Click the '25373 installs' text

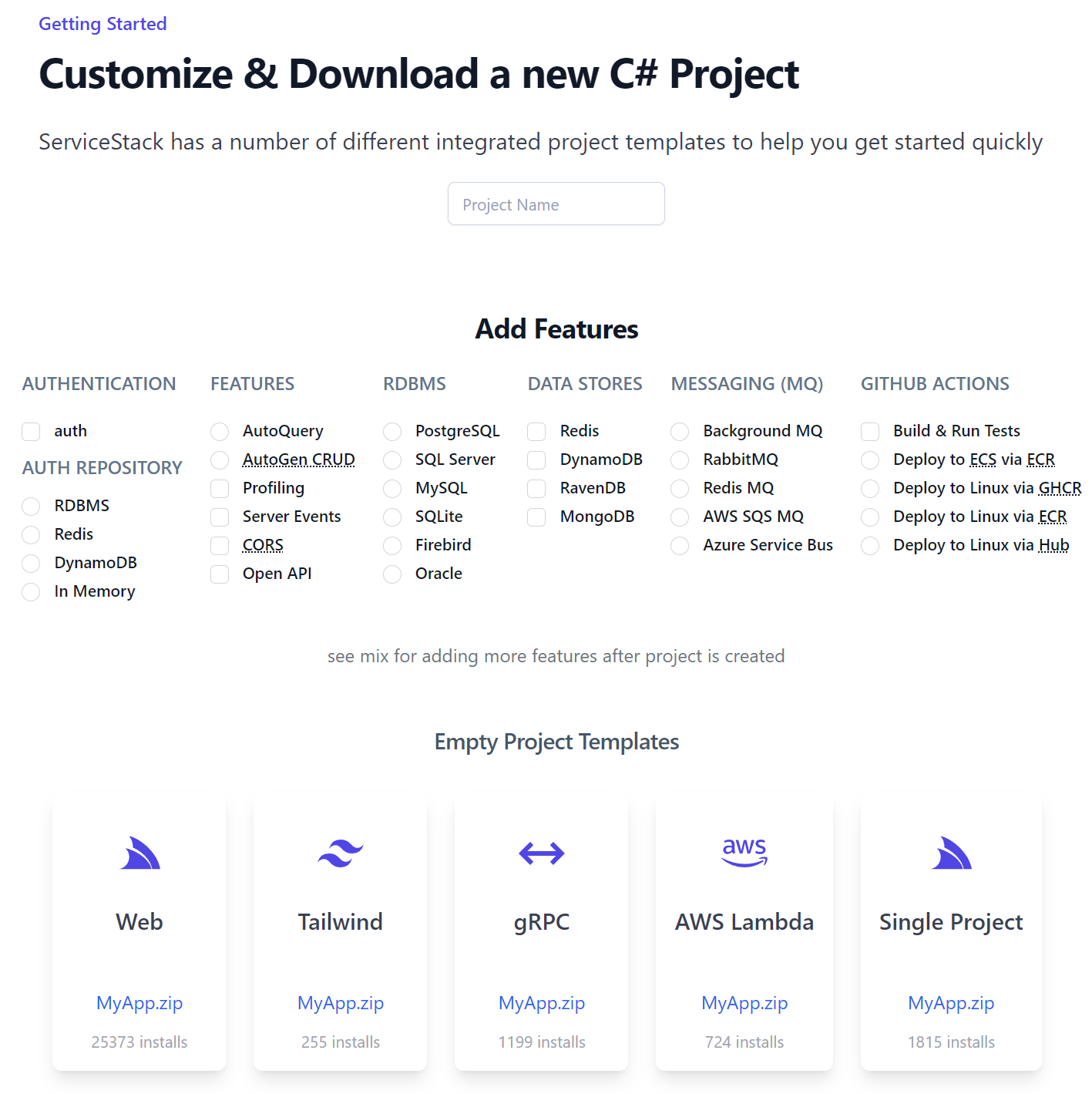[x=139, y=1042]
